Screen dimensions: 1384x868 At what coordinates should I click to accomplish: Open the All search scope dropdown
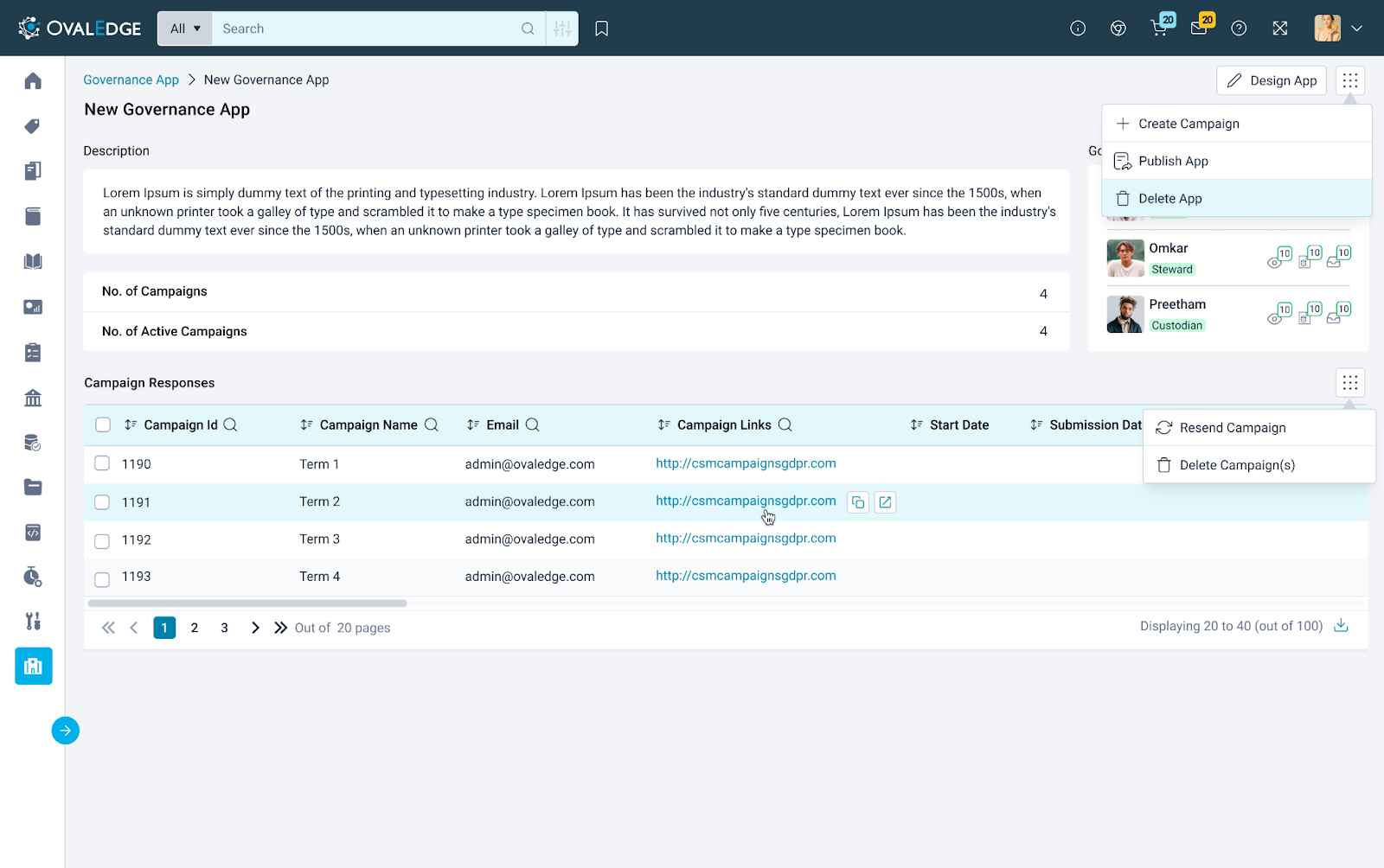click(185, 29)
